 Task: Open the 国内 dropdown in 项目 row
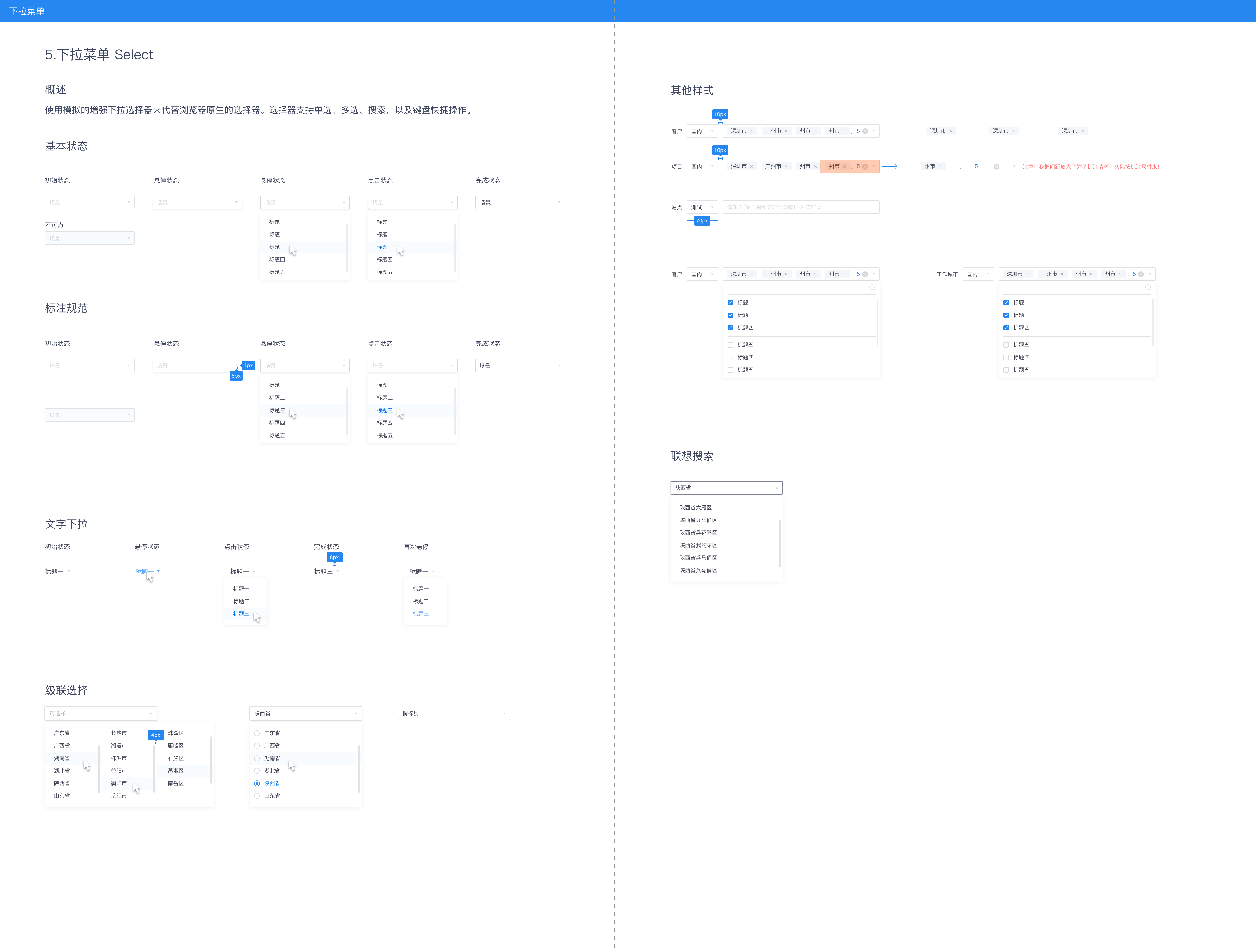coord(702,166)
